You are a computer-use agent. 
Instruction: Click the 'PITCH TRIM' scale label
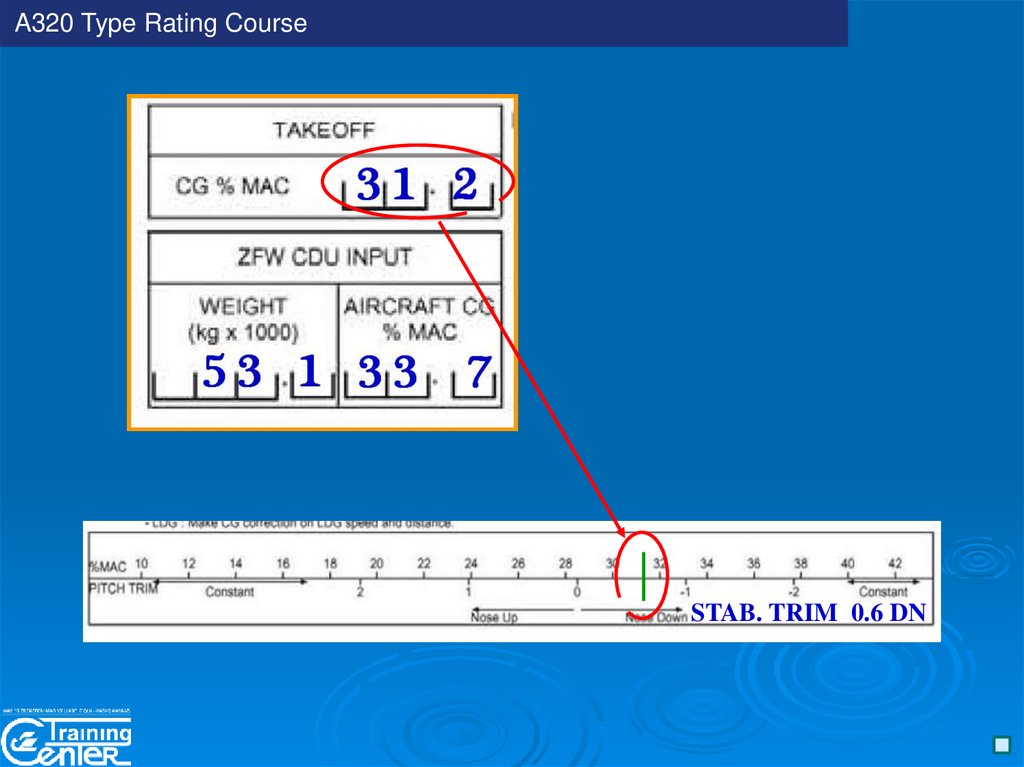click(x=123, y=589)
